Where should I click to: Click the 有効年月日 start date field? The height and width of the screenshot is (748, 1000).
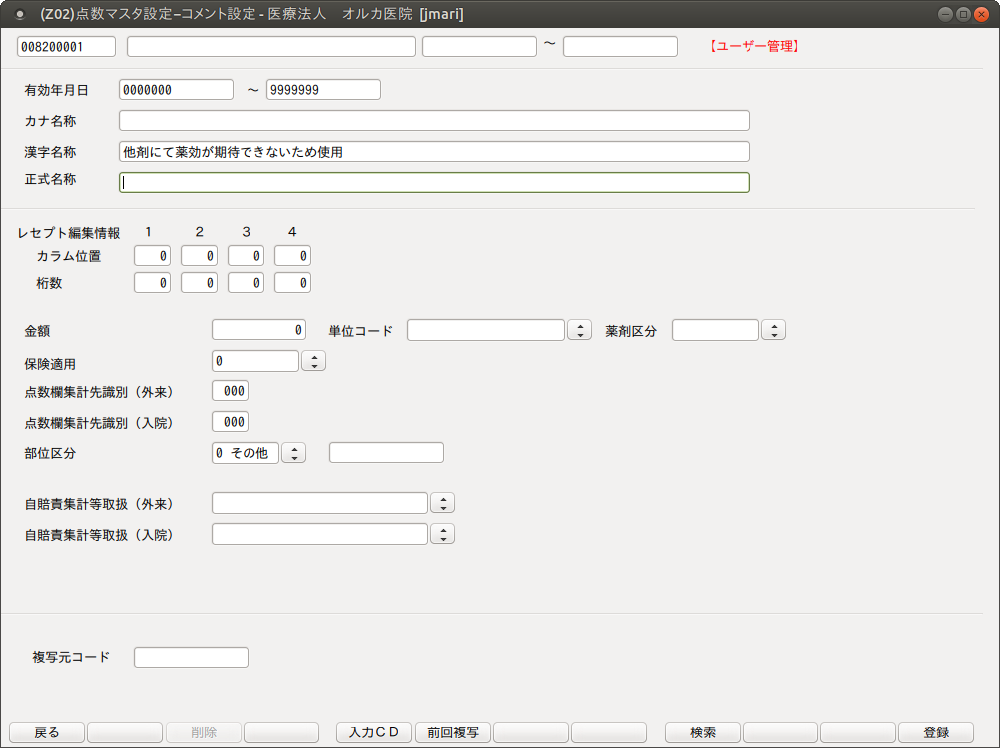tap(176, 90)
